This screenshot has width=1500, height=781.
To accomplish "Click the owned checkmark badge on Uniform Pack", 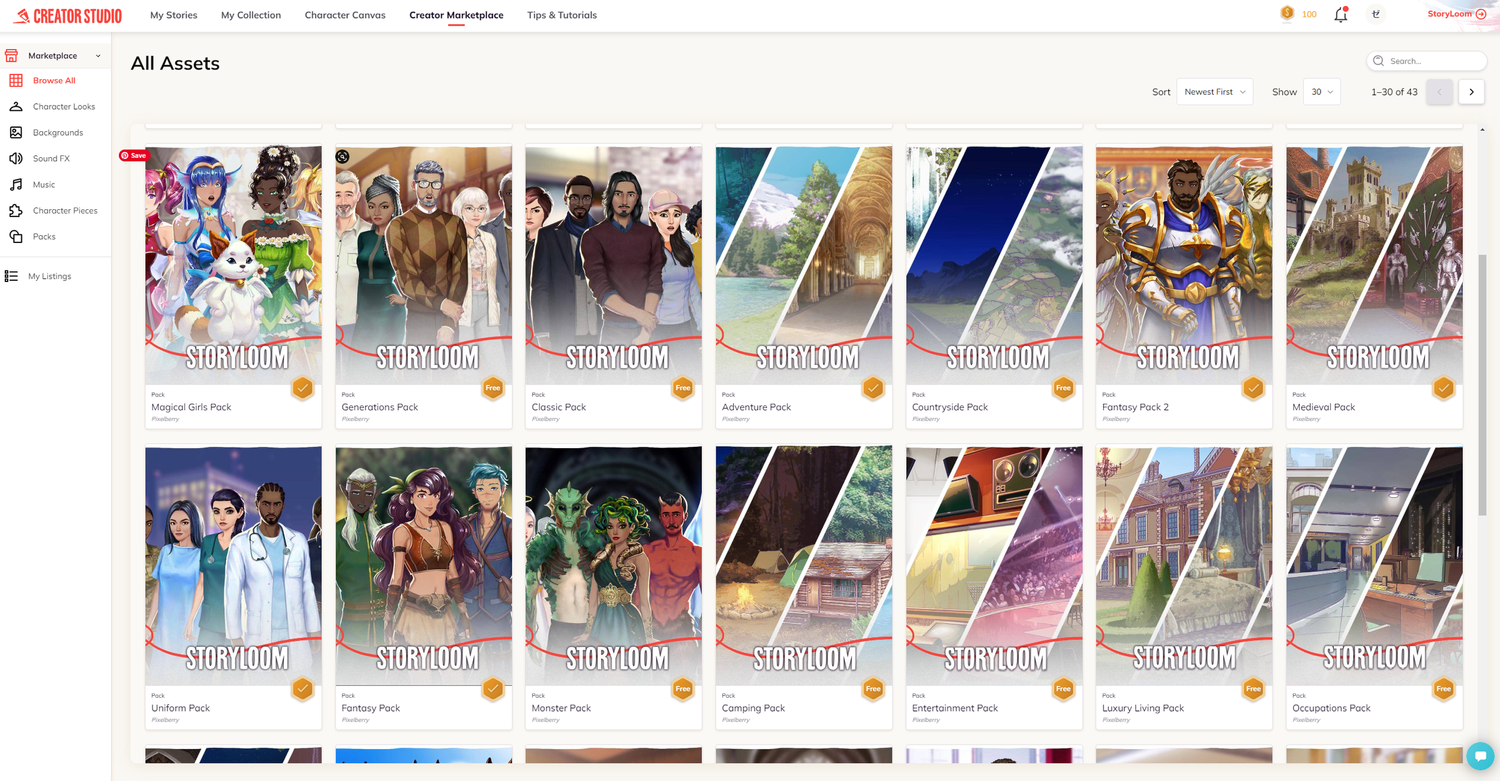I will [x=302, y=689].
